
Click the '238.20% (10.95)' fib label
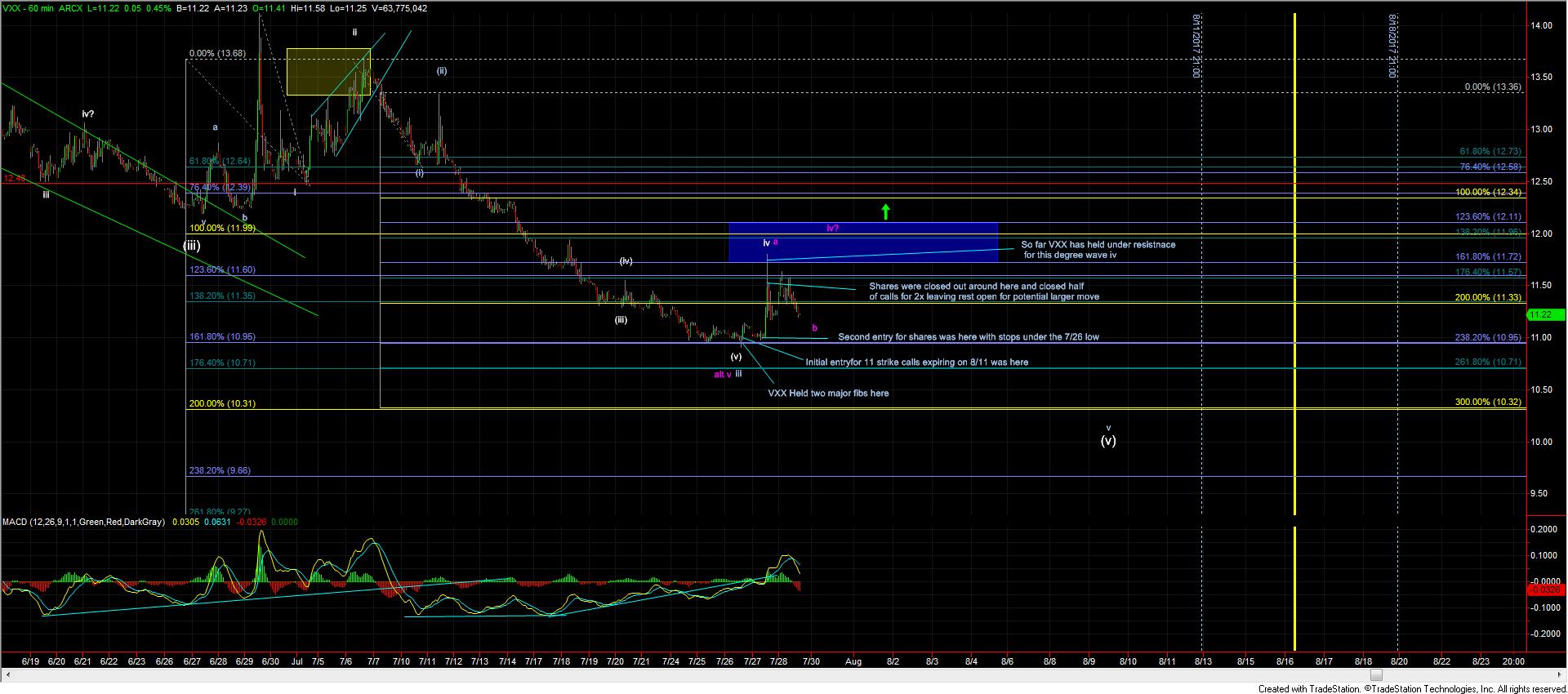click(1489, 336)
